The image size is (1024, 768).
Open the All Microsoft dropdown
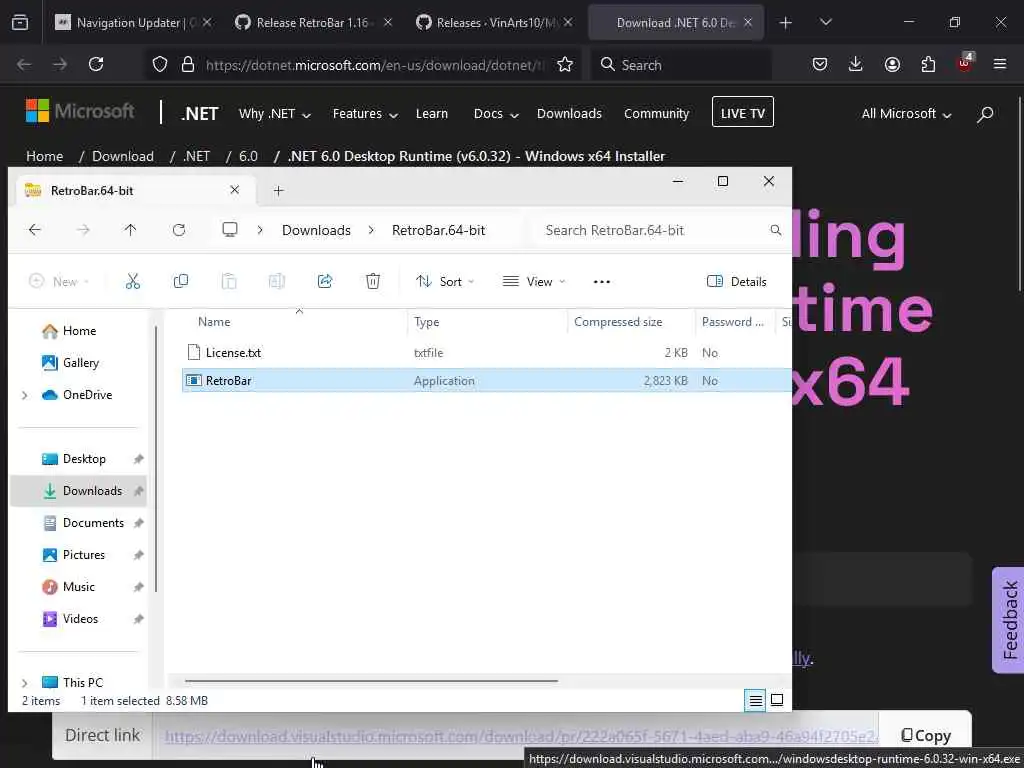906,114
